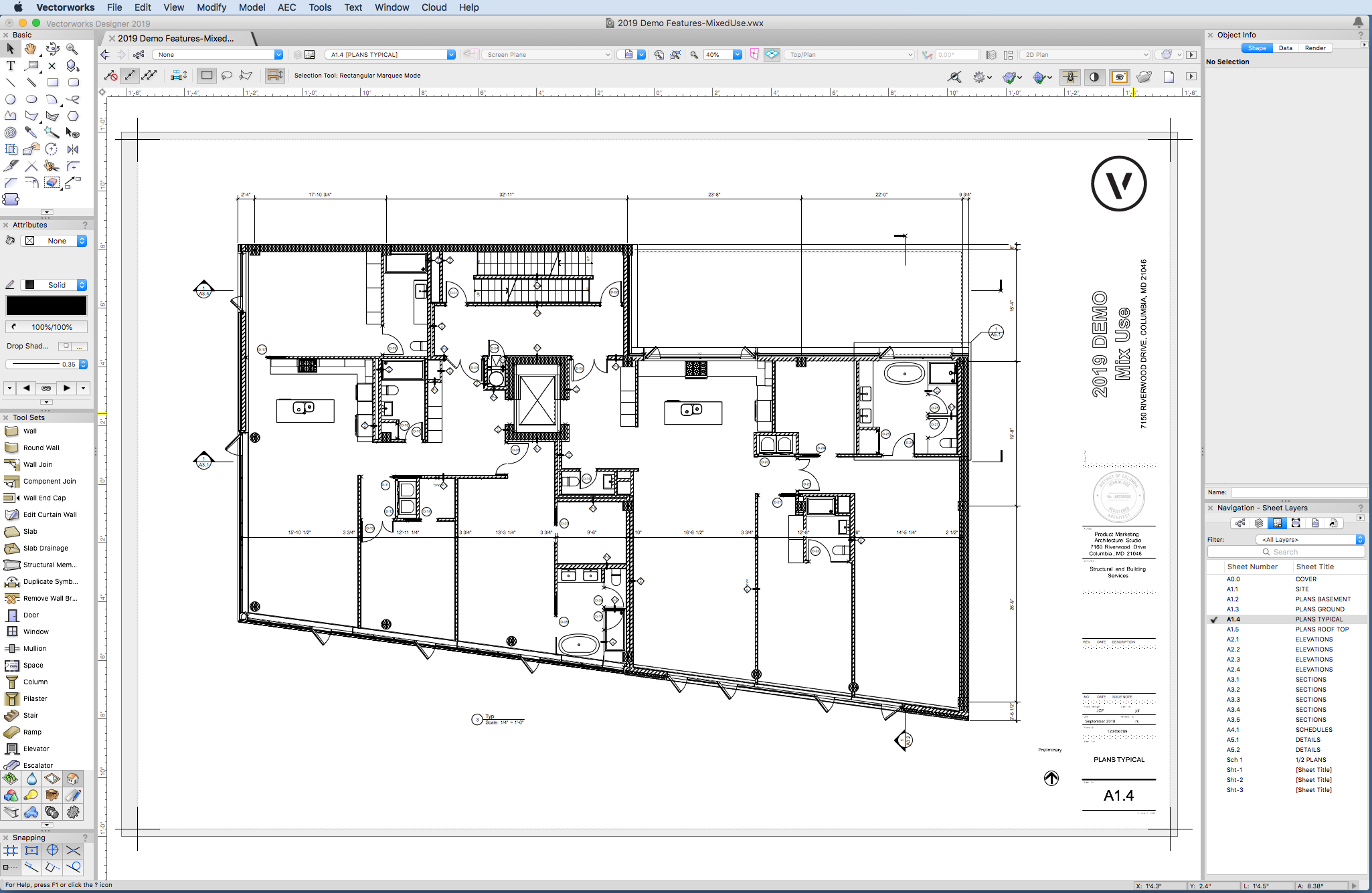
Task: Pick the Eraser tool
Action: coord(52,183)
